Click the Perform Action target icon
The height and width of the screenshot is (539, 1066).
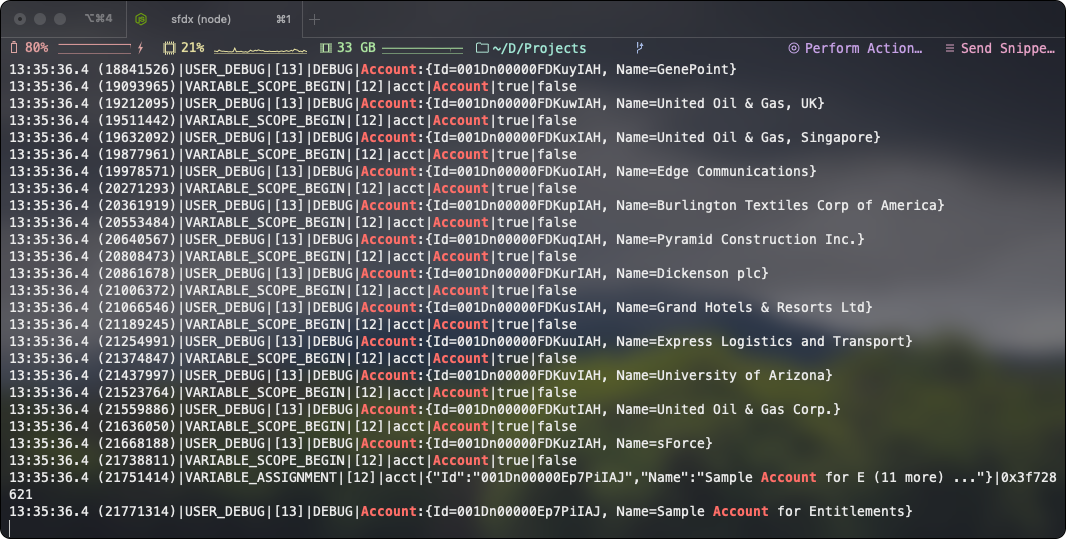793,48
